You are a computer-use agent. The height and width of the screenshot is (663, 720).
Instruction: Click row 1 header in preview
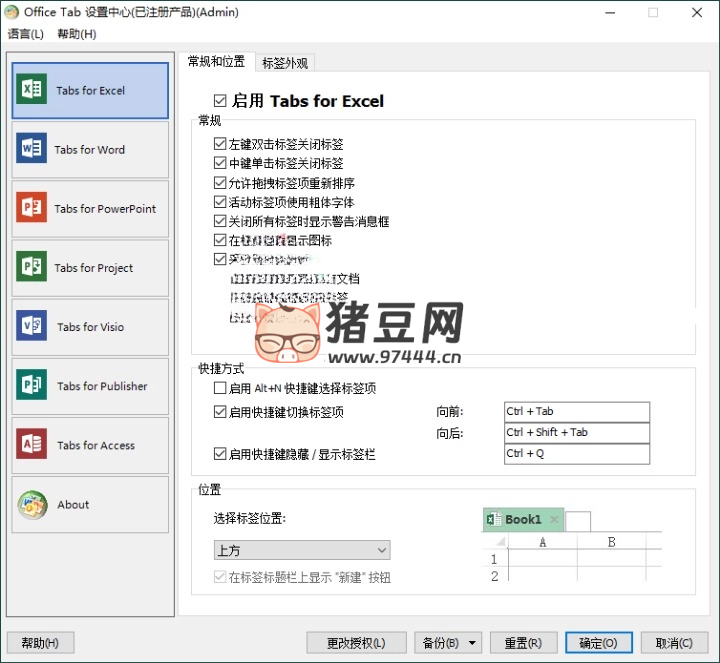495,559
